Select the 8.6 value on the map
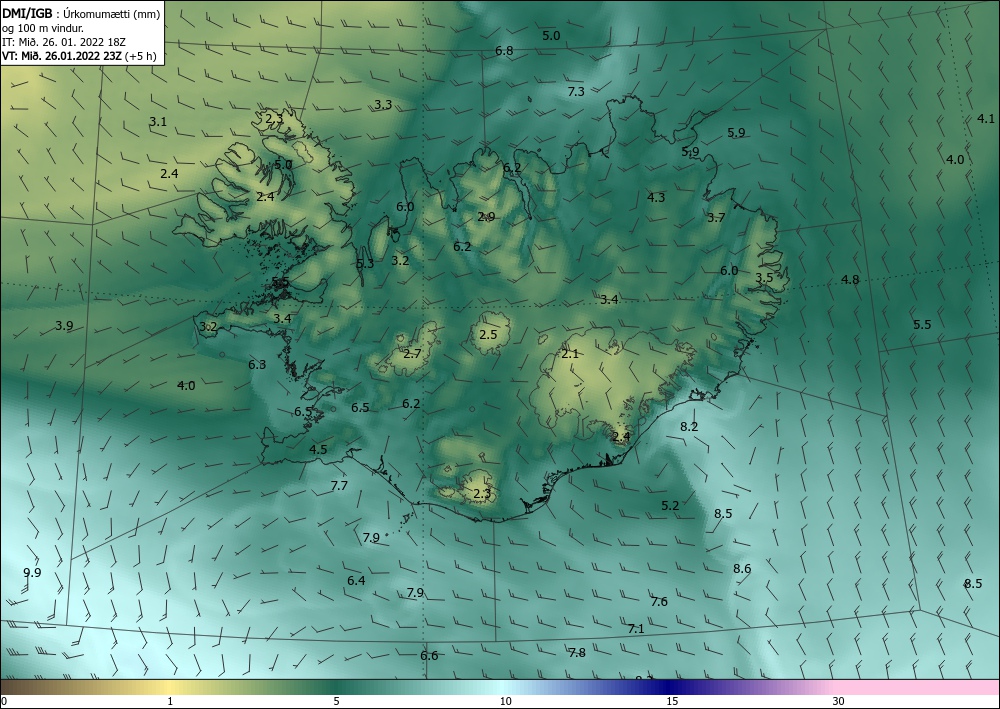The width and height of the screenshot is (1000, 709). pos(742,568)
